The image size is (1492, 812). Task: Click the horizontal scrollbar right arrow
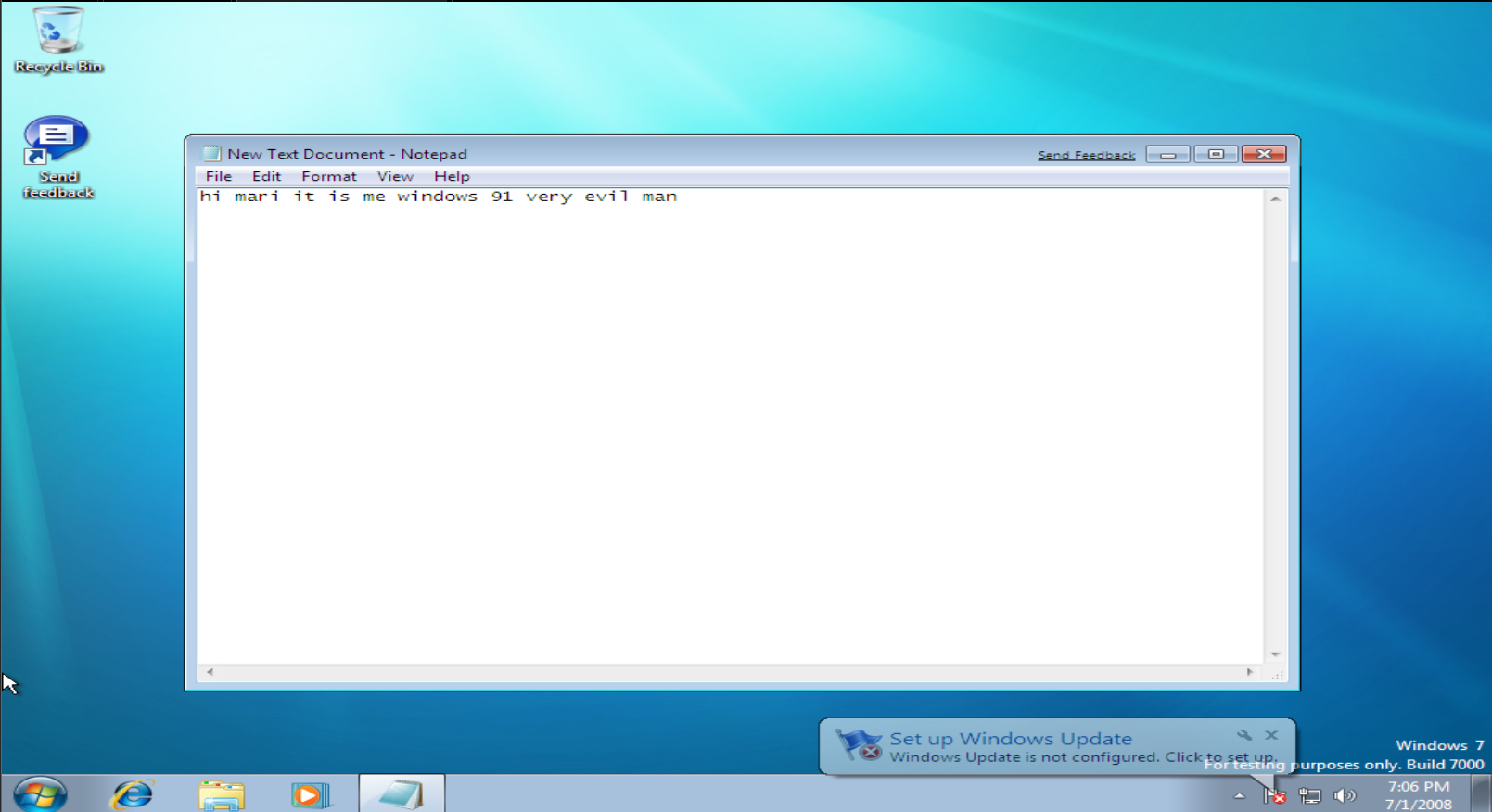tap(1250, 672)
